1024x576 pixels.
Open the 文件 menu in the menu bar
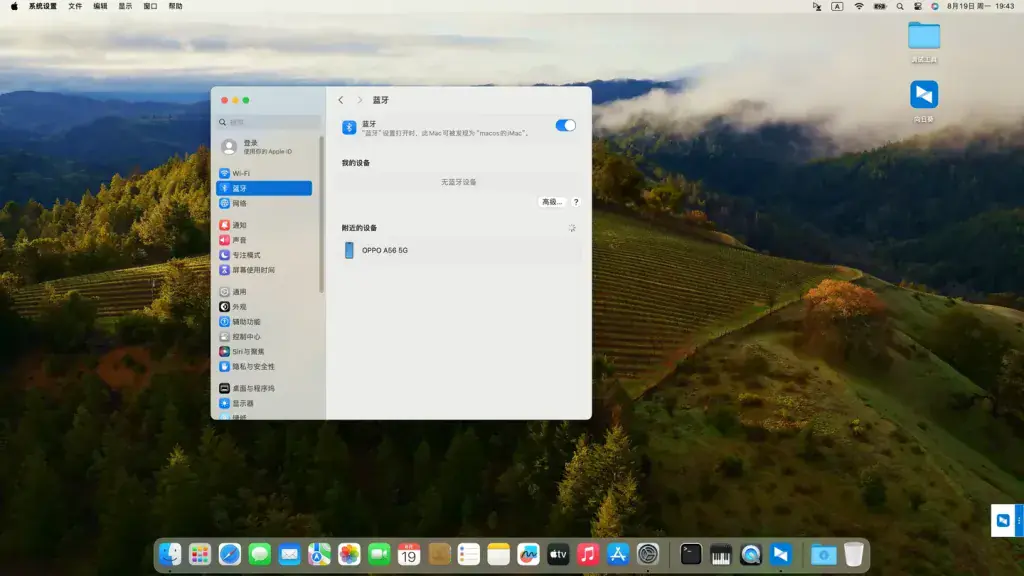pyautogui.click(x=75, y=6)
